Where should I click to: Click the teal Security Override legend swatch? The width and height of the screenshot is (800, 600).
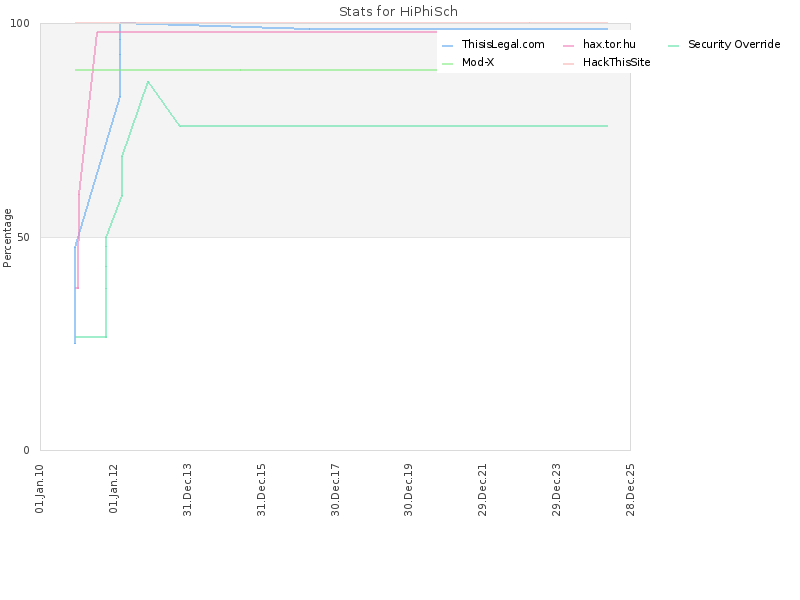(673, 46)
